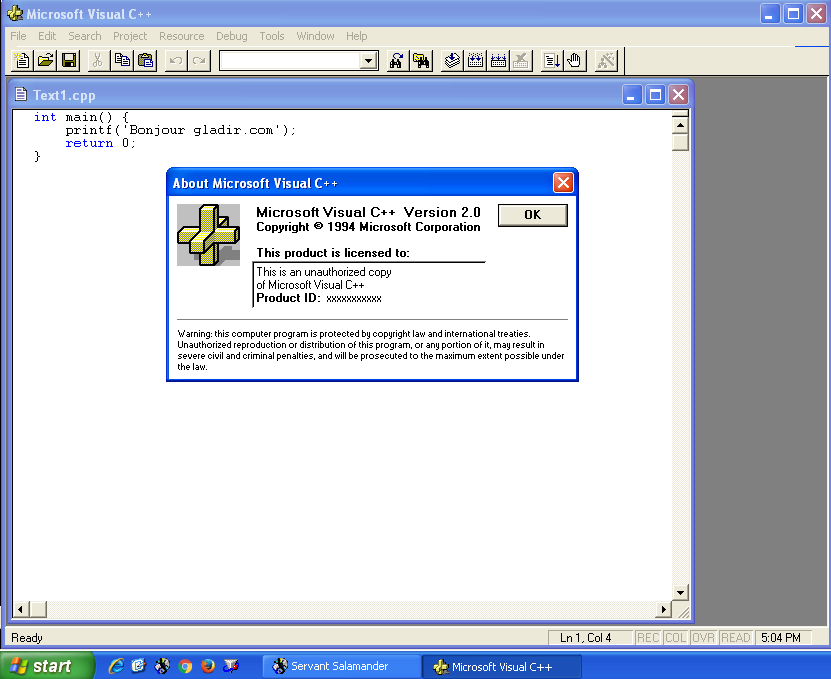Click the yellow plus logo in About dialog
831x679 pixels.
tap(208, 235)
